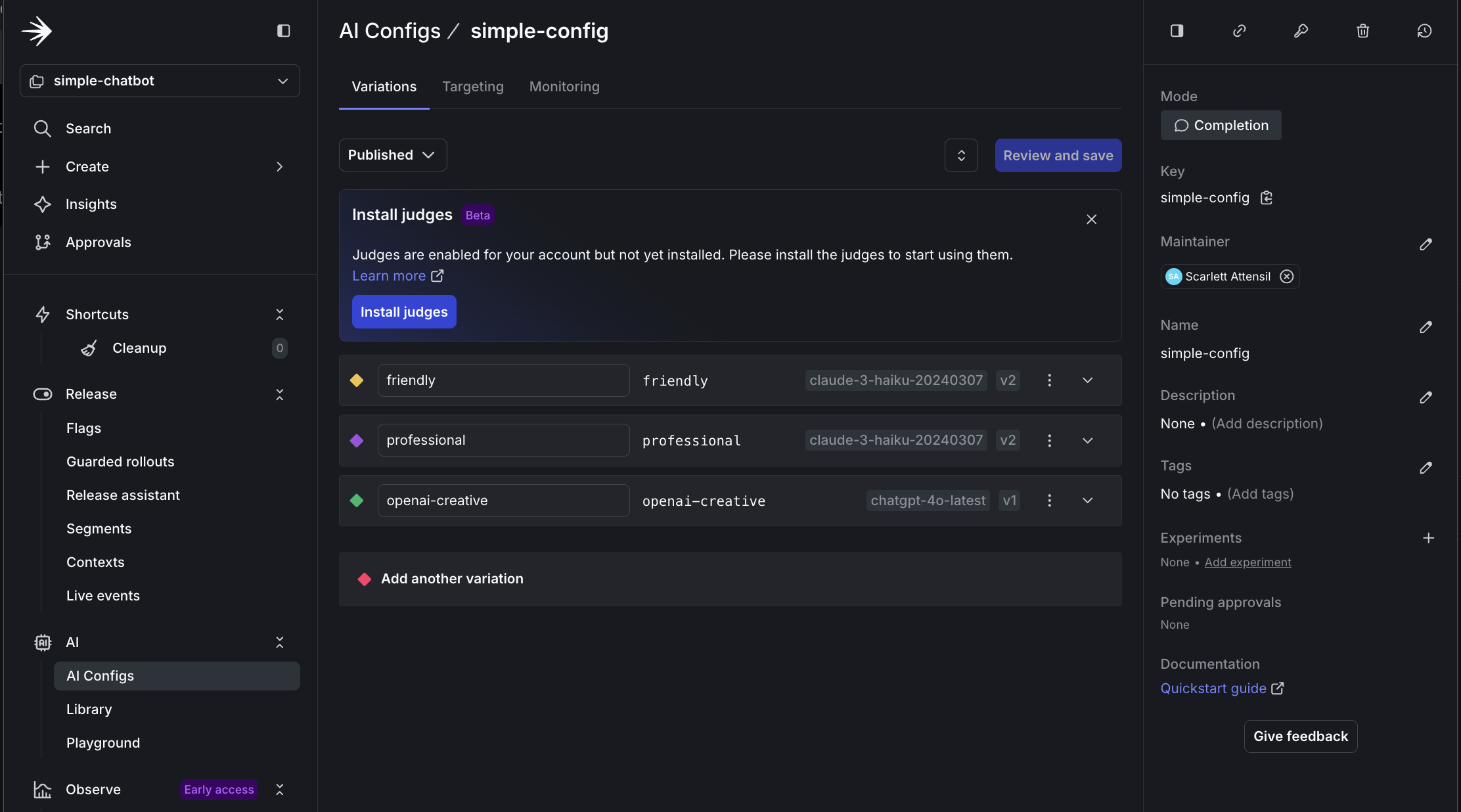
Task: Select the Completion mode toggle
Action: point(1221,125)
